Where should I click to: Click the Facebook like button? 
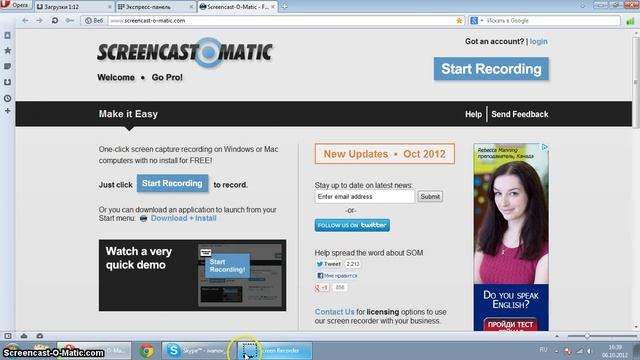pyautogui.click(x=337, y=276)
